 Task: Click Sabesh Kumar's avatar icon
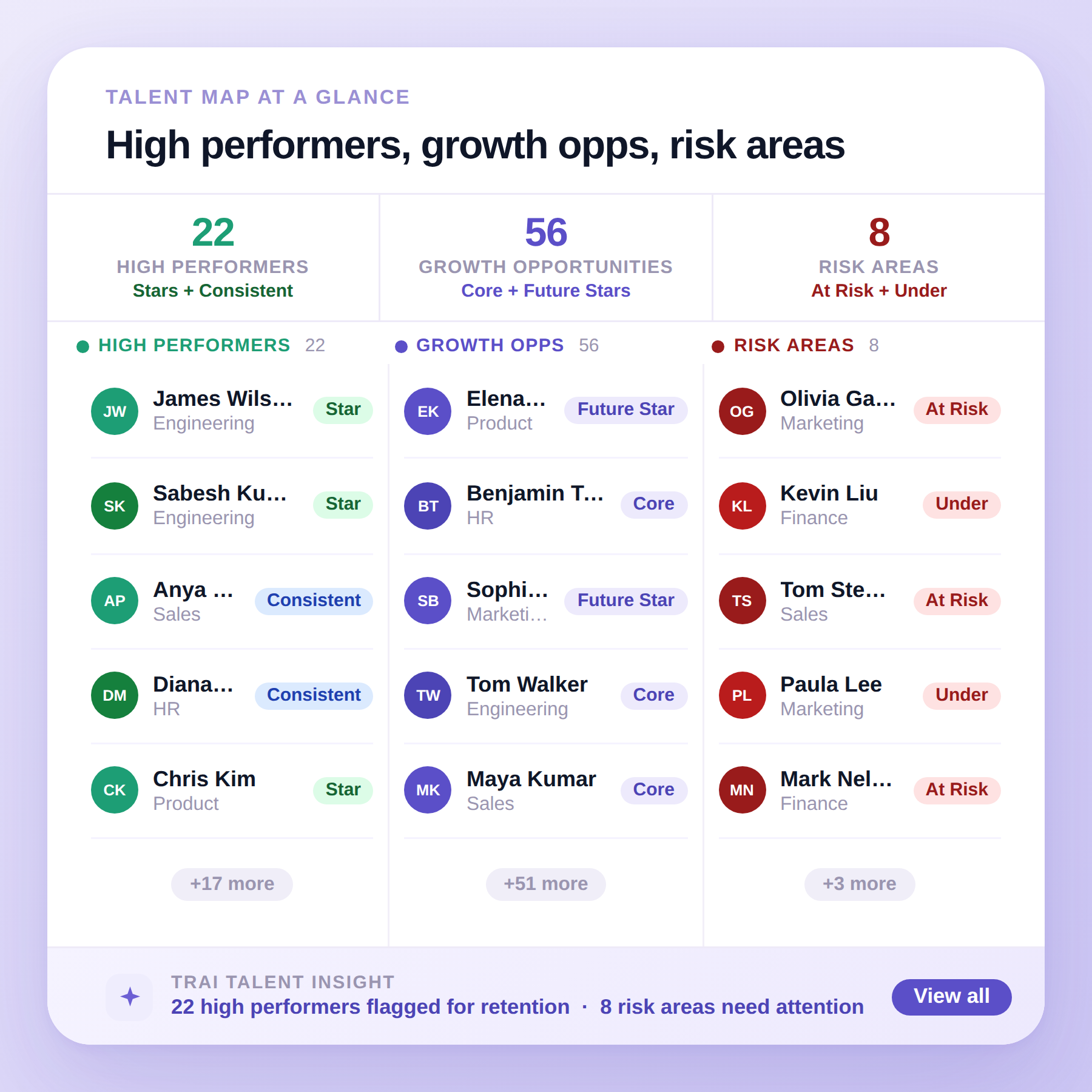tap(114, 505)
